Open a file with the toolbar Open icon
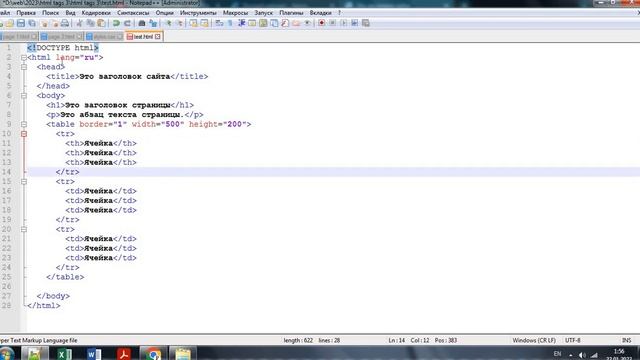 pyautogui.click(x=9, y=23)
